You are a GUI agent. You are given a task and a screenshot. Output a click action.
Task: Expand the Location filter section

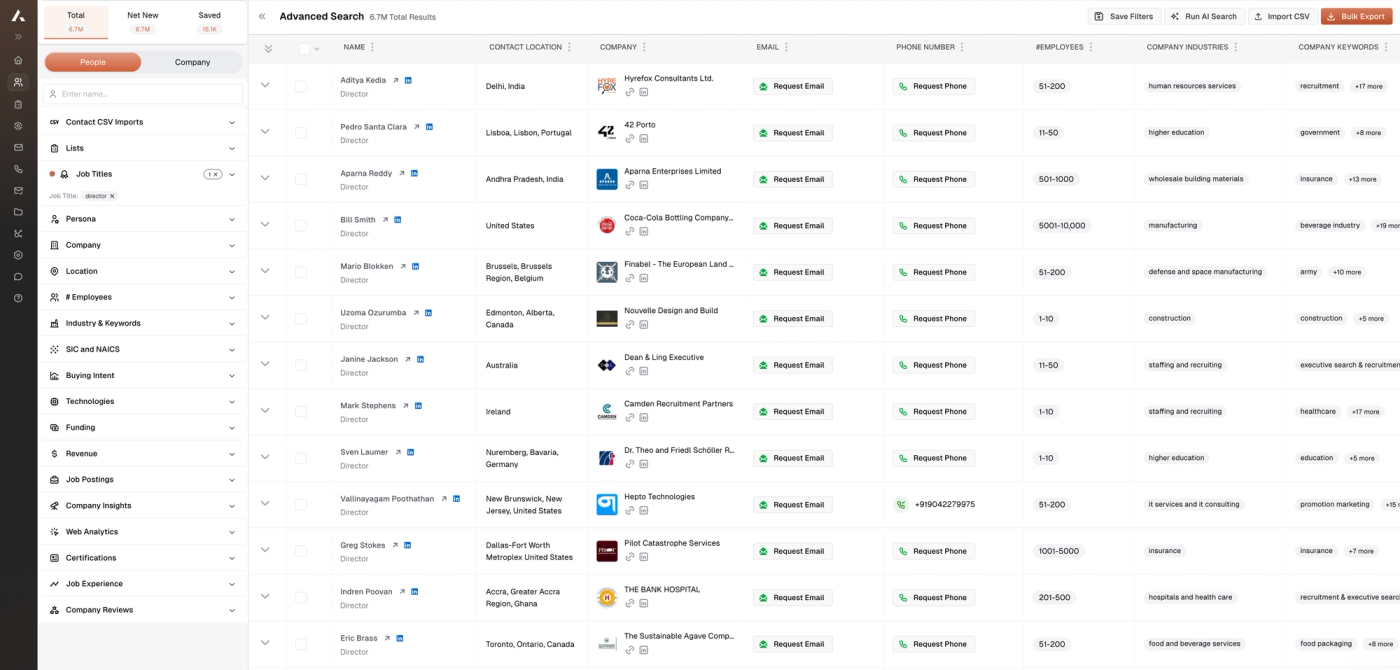click(142, 271)
